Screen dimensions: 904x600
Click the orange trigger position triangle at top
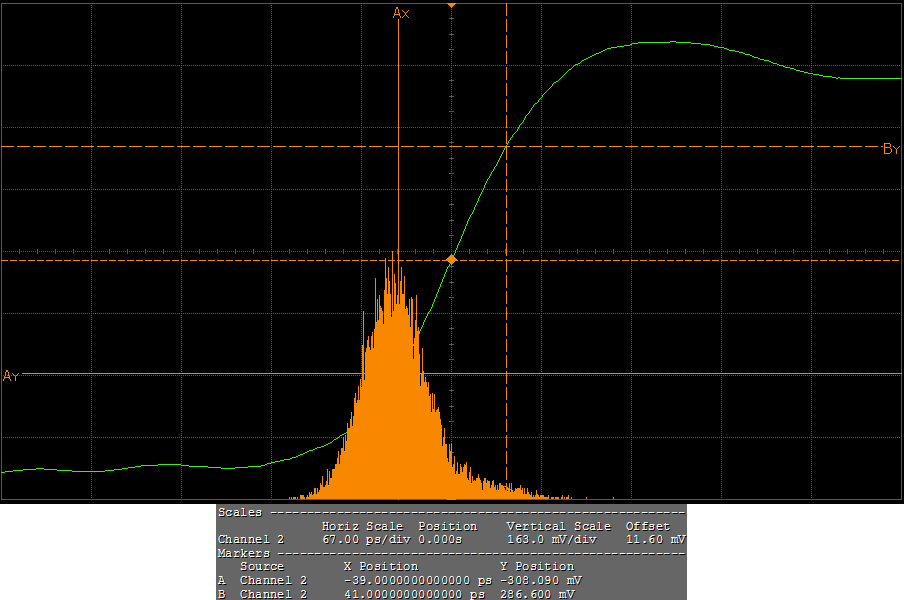tap(451, 5)
